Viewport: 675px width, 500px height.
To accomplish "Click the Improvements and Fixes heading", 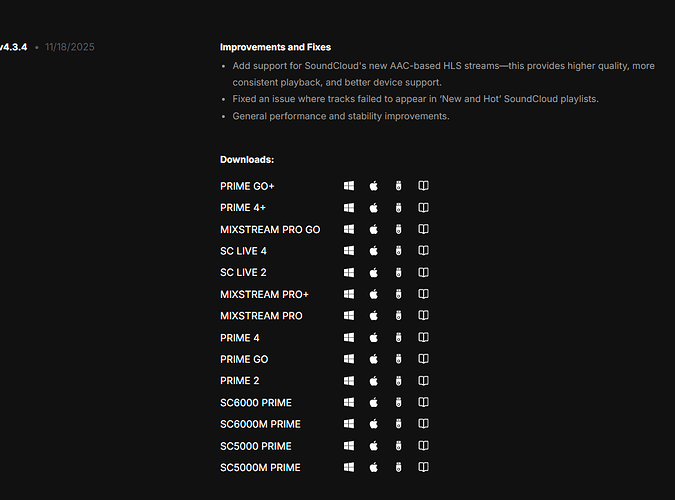I will [x=275, y=47].
